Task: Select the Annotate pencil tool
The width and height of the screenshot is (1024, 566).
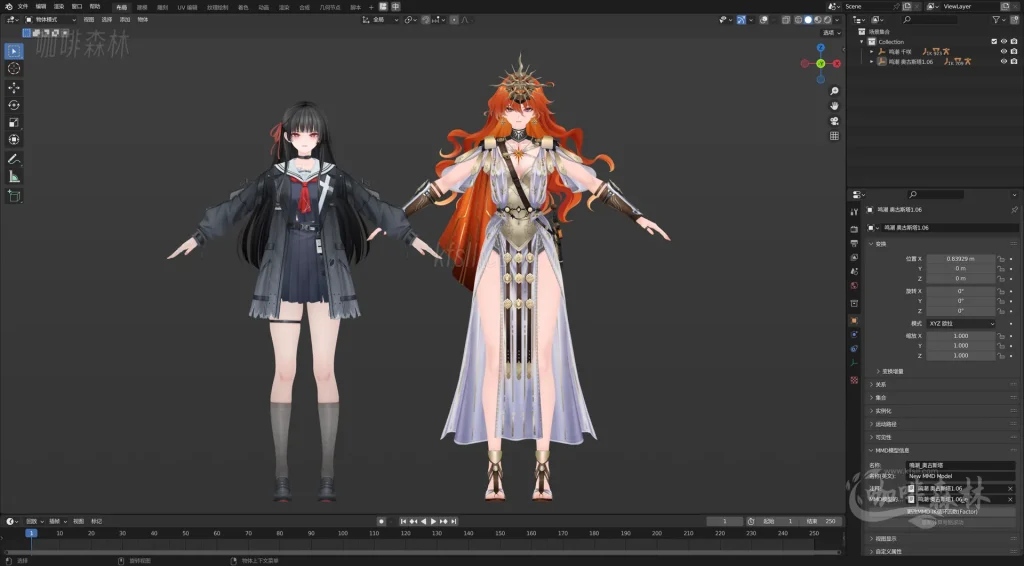Action: (14, 159)
